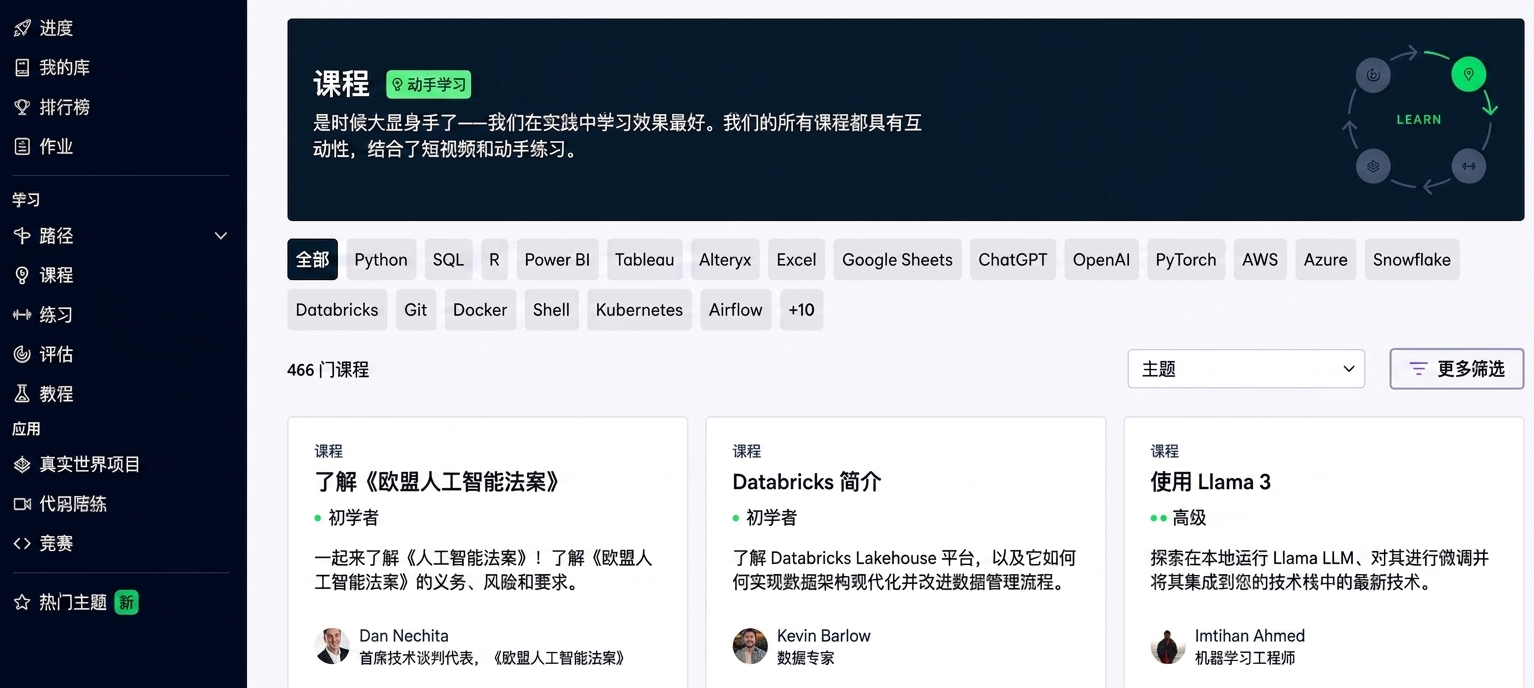Filter courses by AWS

(1260, 260)
